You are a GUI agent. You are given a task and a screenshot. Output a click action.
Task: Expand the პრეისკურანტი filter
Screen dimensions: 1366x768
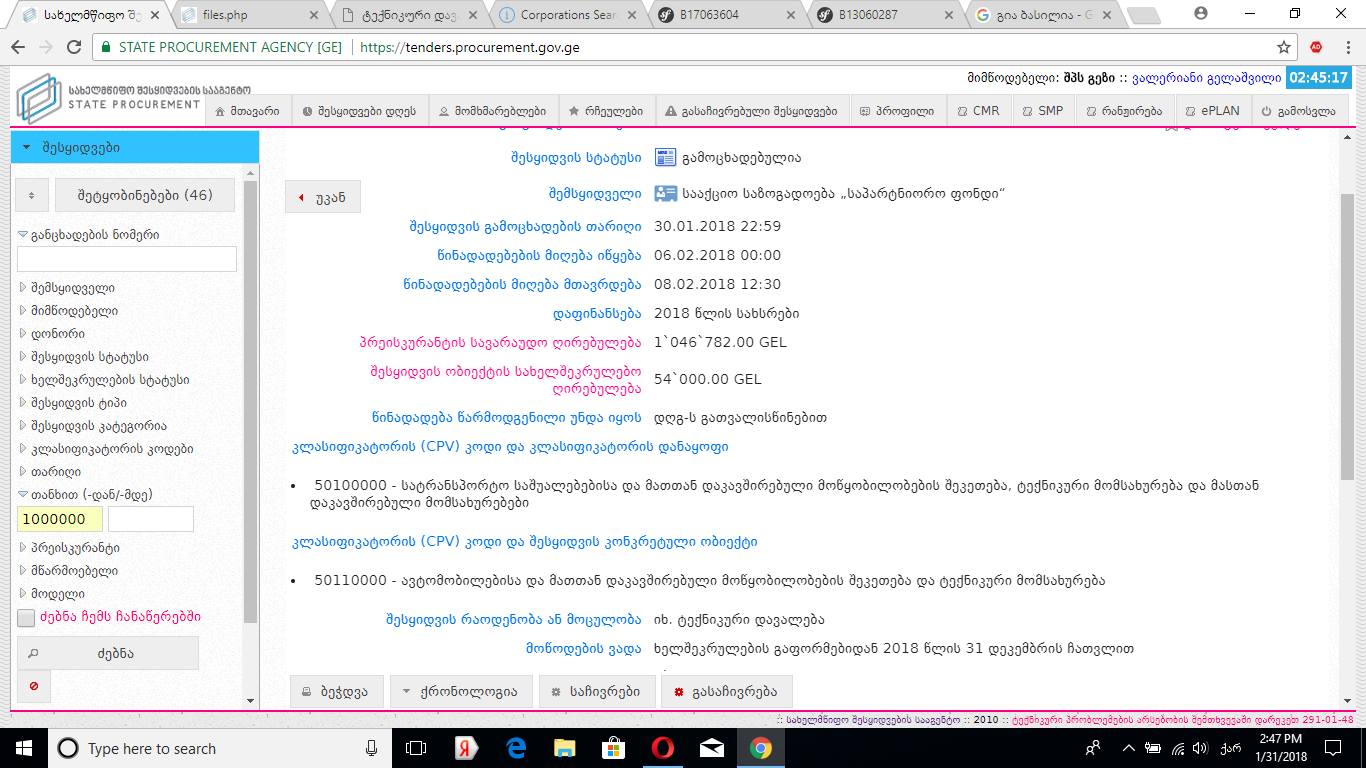pyautogui.click(x=69, y=548)
